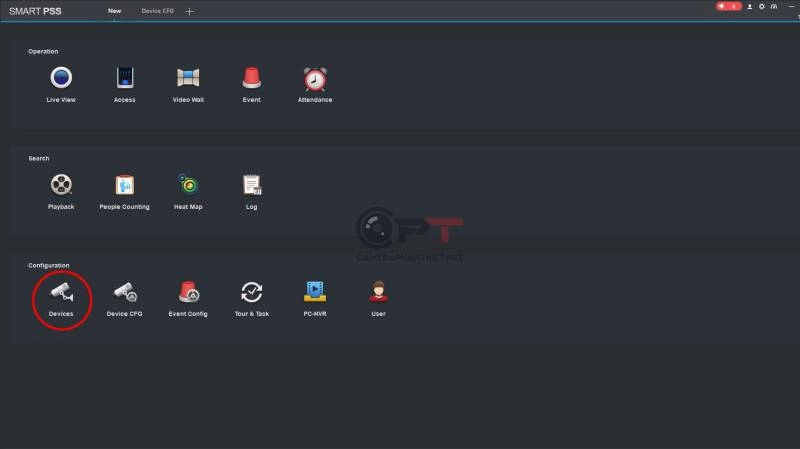Click the red alarm notification badge
The image size is (800, 449).
728,6
